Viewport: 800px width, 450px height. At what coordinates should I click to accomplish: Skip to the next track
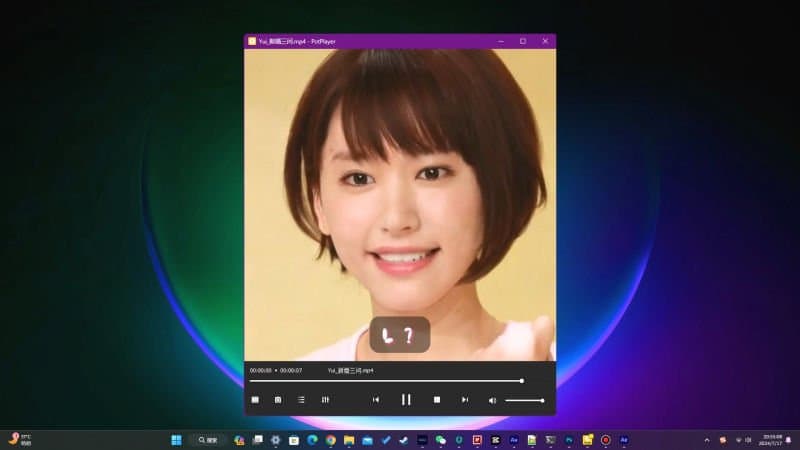point(465,400)
